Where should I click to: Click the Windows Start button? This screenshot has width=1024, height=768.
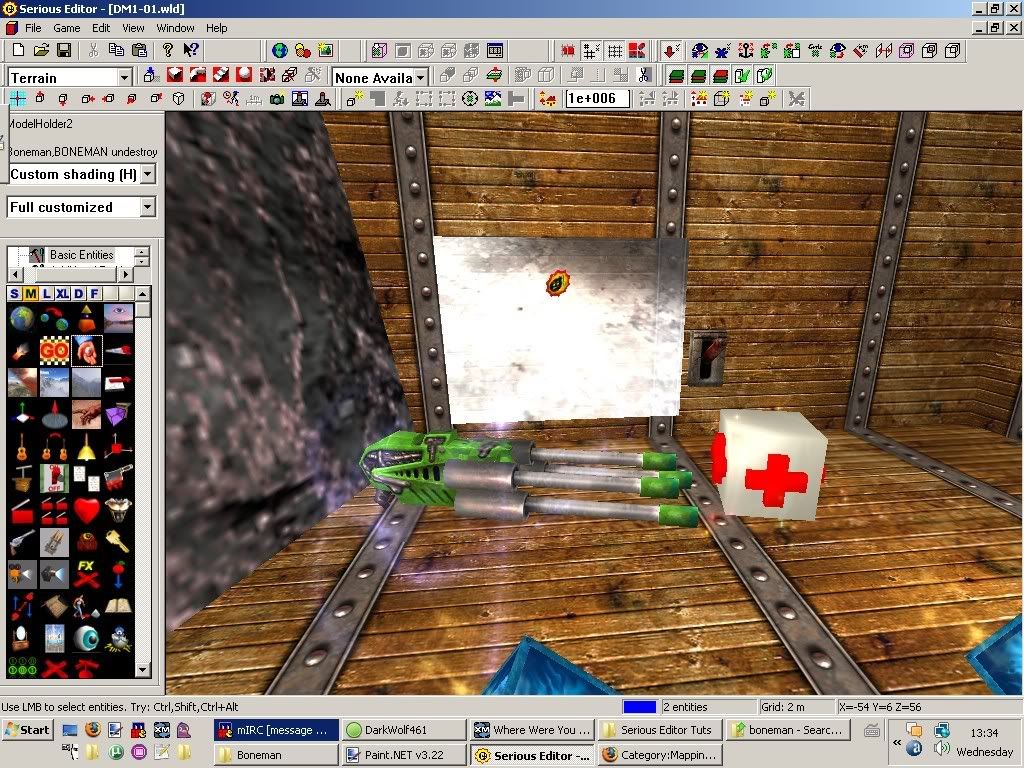(27, 729)
